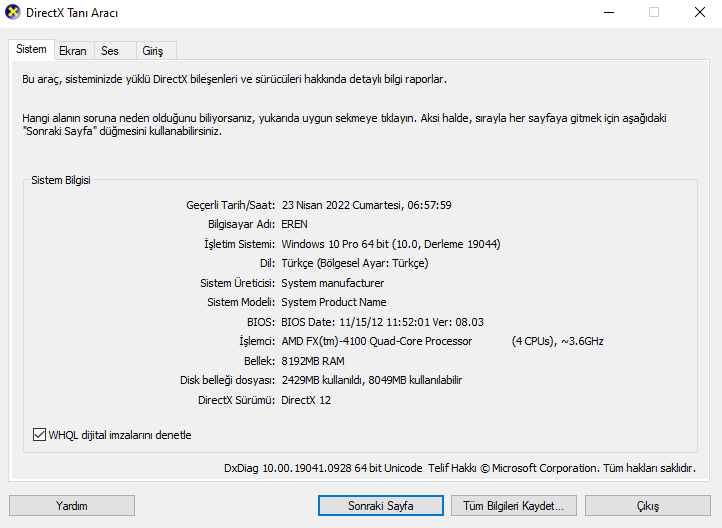
Task: Click 8192MB RAM value
Action: click(313, 361)
